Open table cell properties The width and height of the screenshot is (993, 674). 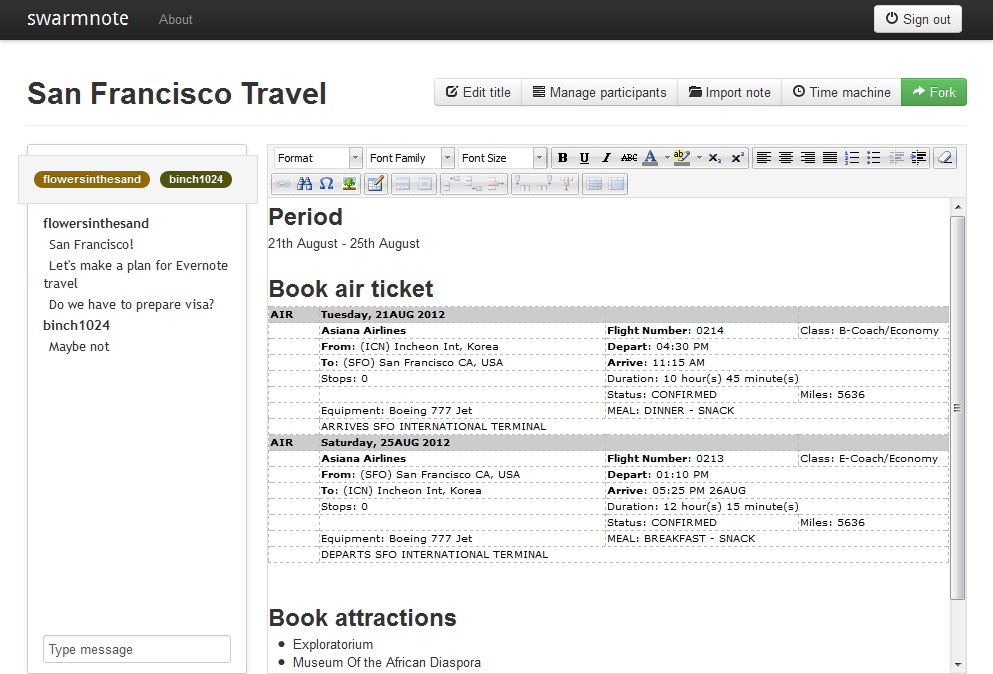(425, 184)
